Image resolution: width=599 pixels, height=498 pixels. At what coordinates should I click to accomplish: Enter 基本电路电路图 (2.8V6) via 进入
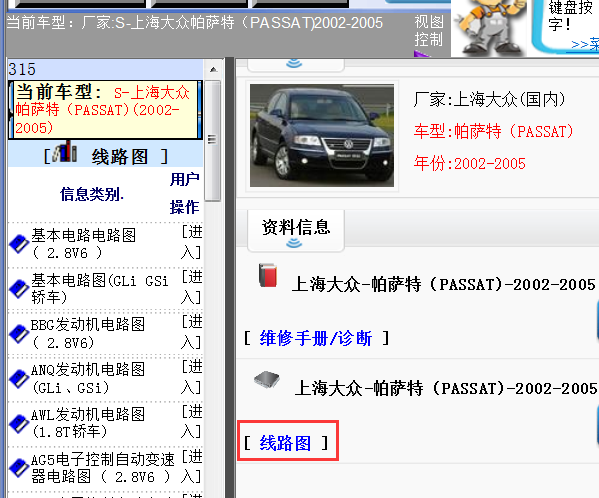coord(192,242)
